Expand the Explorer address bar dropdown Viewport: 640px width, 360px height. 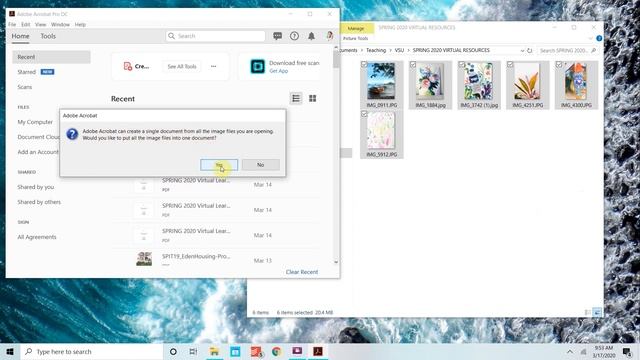pyautogui.click(x=522, y=51)
